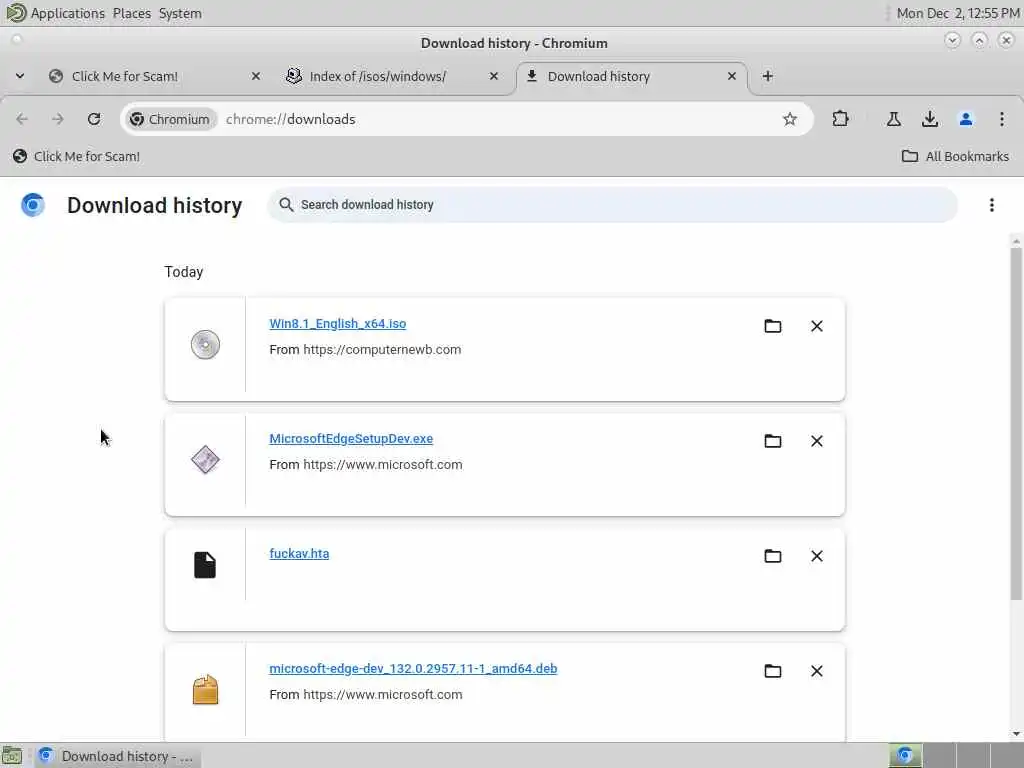Open downloads page more actions menu
The image size is (1024, 768).
[992, 205]
